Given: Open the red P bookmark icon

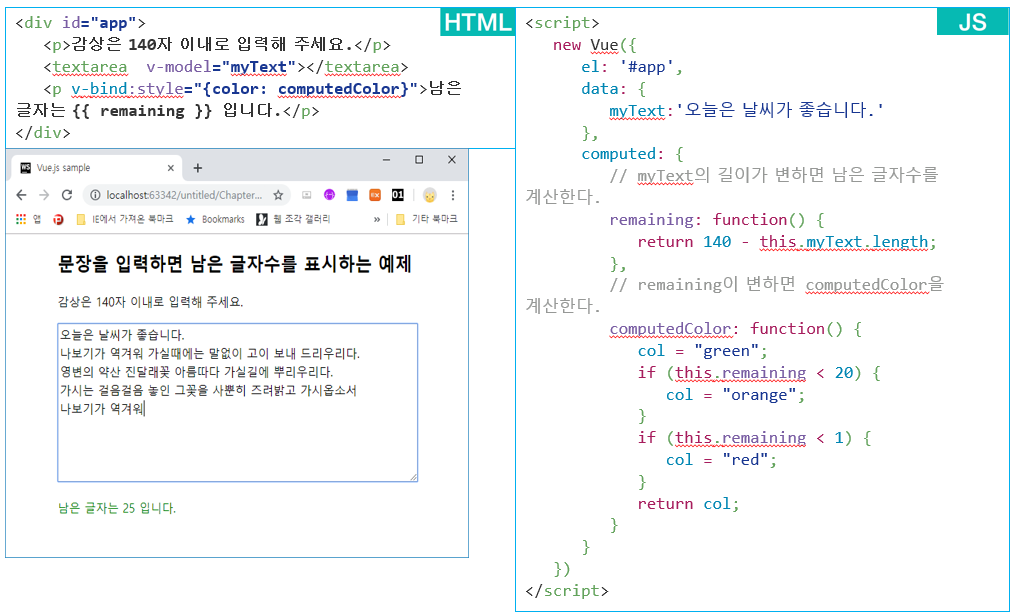Looking at the screenshot, I should coord(58,220).
